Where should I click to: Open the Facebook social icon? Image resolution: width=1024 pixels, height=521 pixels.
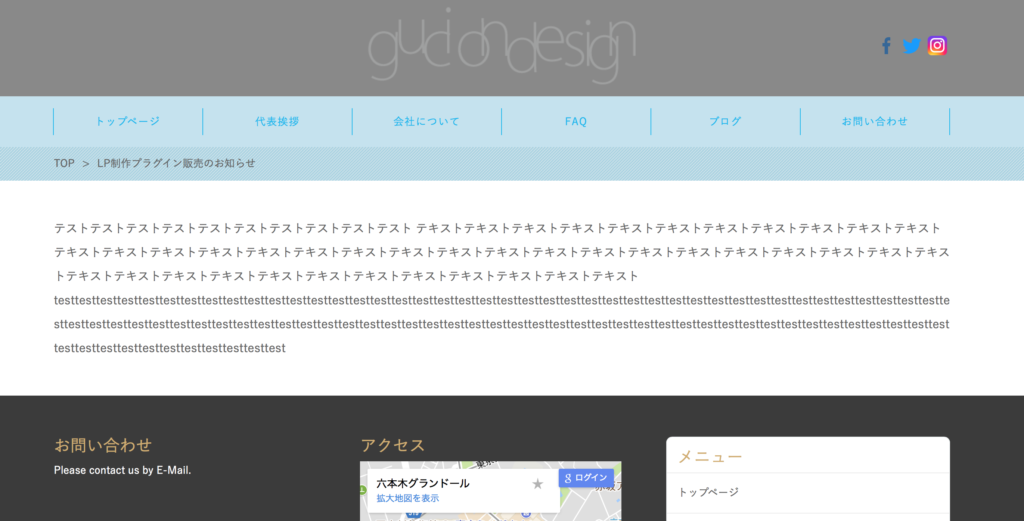click(886, 46)
